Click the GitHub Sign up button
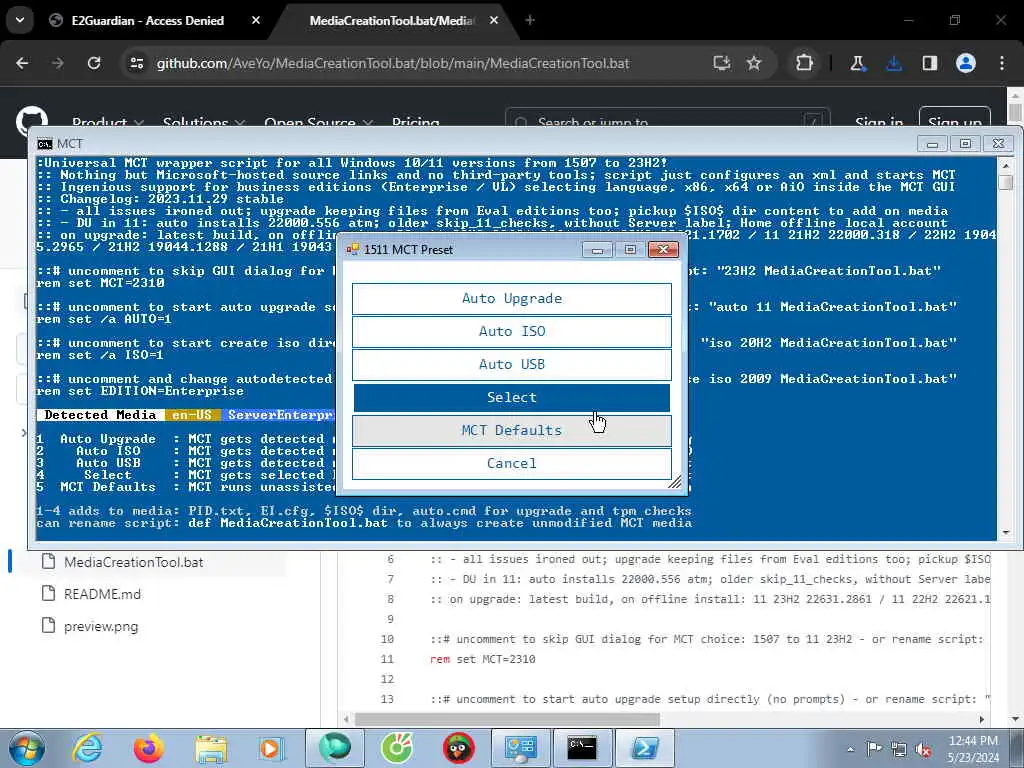The height and width of the screenshot is (768, 1024). [x=955, y=122]
